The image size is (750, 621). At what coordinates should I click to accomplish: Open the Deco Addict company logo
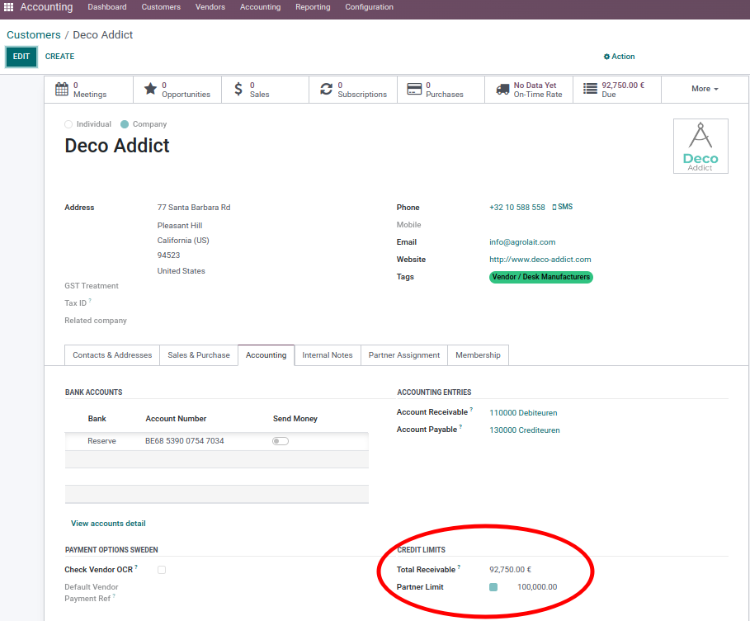click(701, 146)
